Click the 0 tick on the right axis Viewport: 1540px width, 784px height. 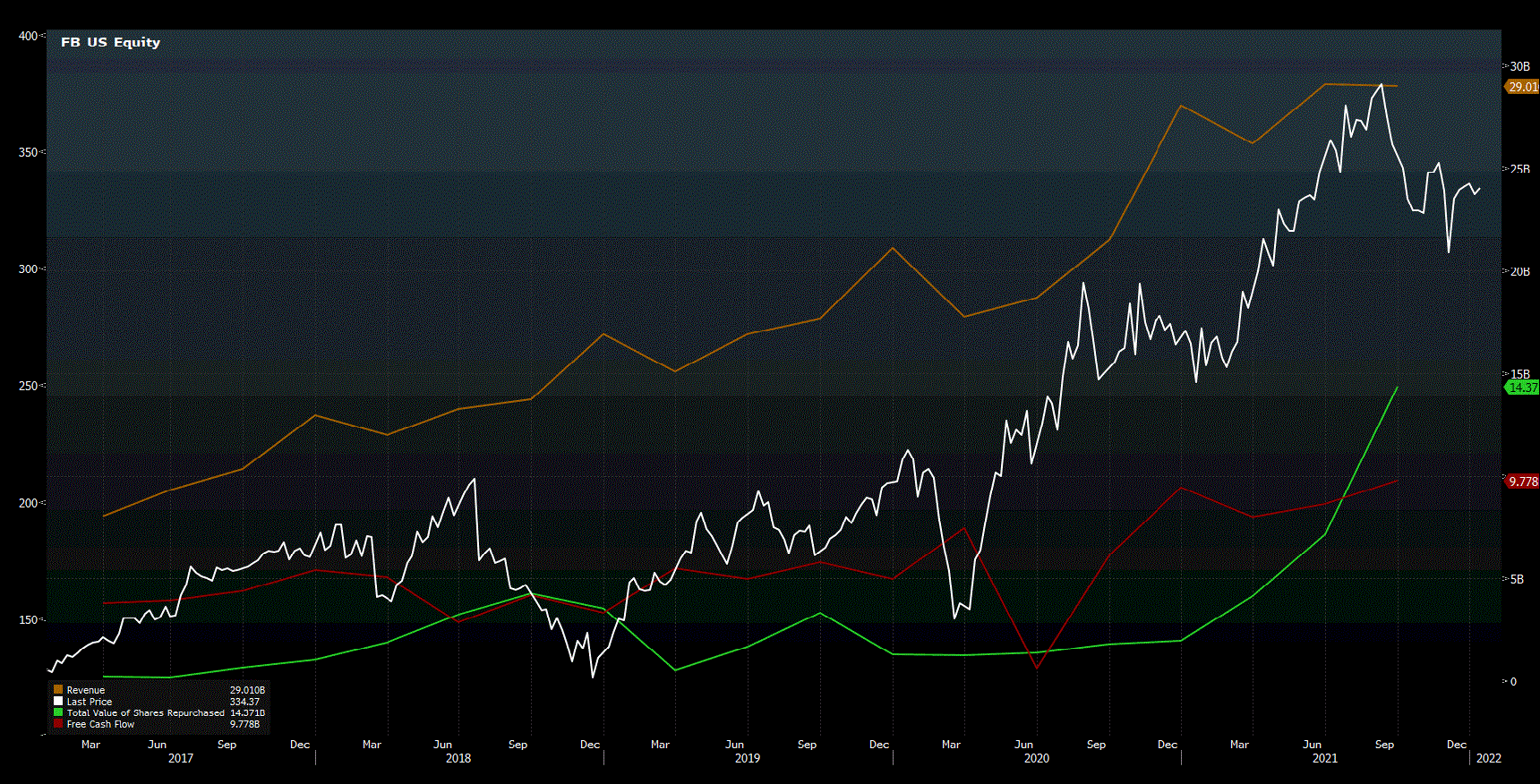tap(1513, 681)
